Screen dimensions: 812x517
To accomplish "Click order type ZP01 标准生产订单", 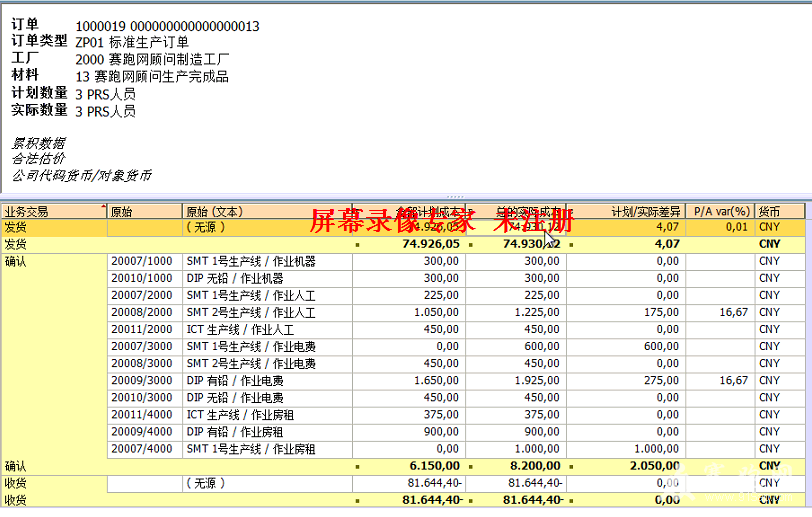I will click(132, 42).
